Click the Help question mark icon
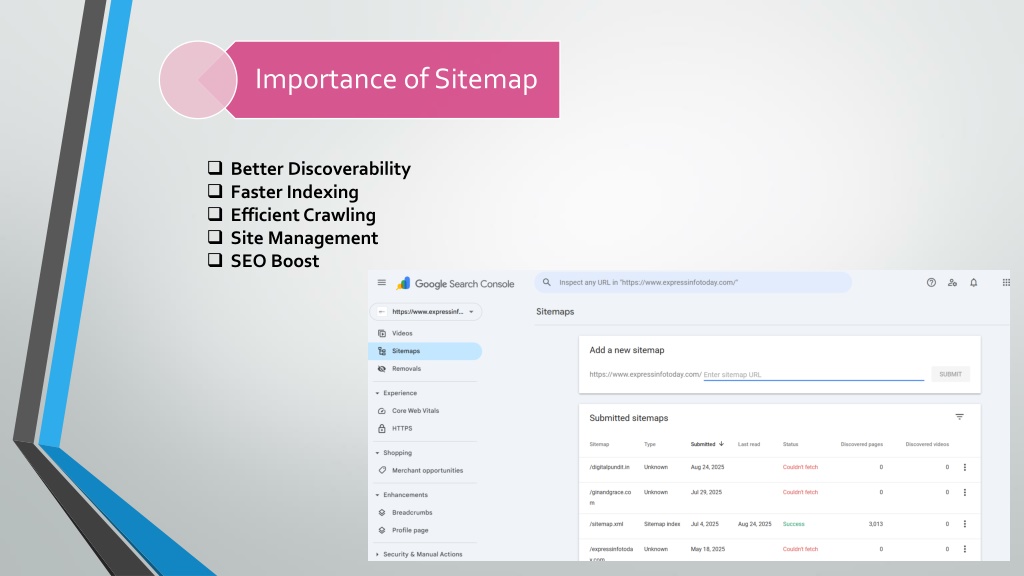The height and width of the screenshot is (576, 1024). coord(931,283)
